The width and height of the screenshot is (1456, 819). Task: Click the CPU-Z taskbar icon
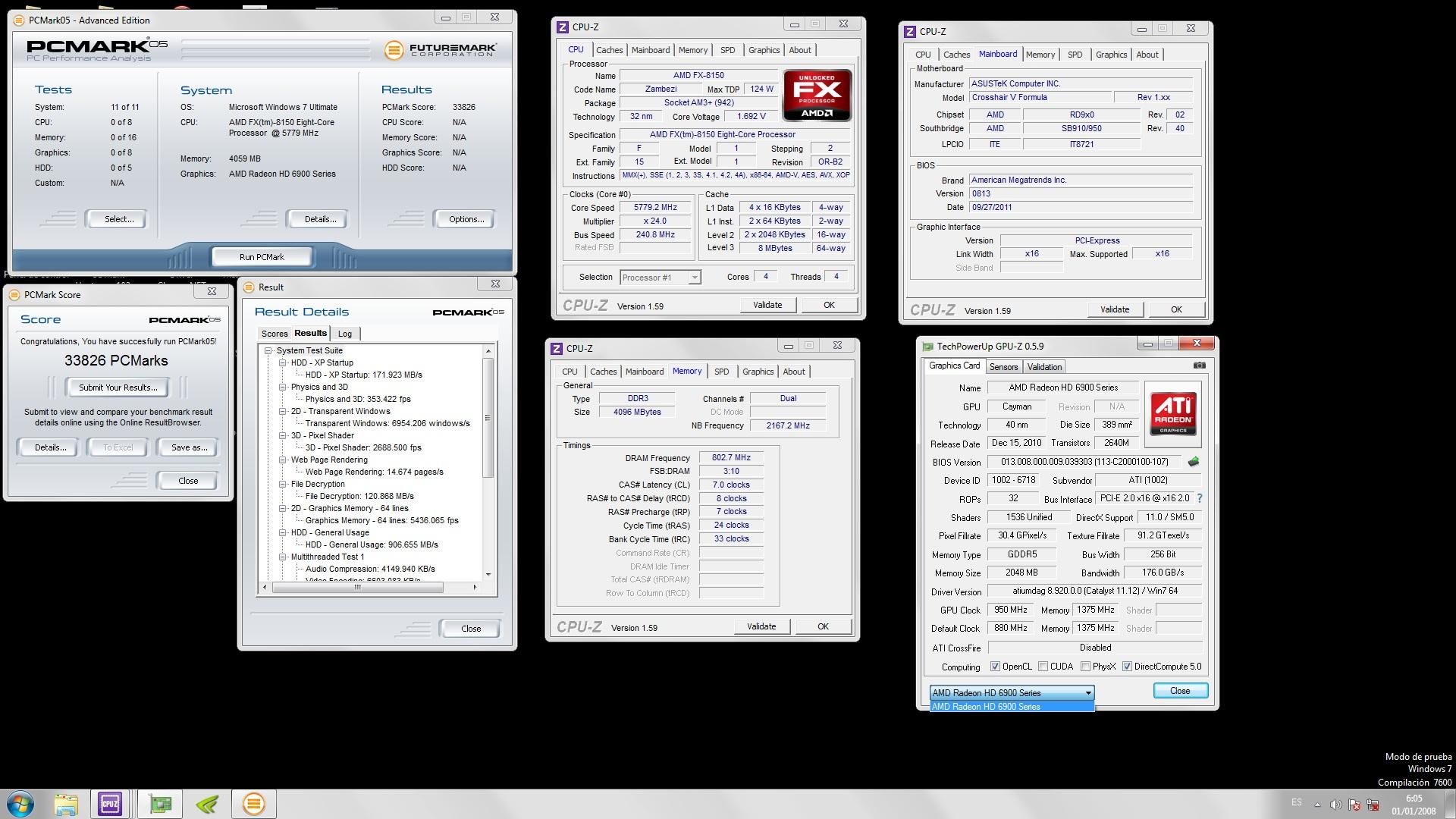(x=110, y=804)
